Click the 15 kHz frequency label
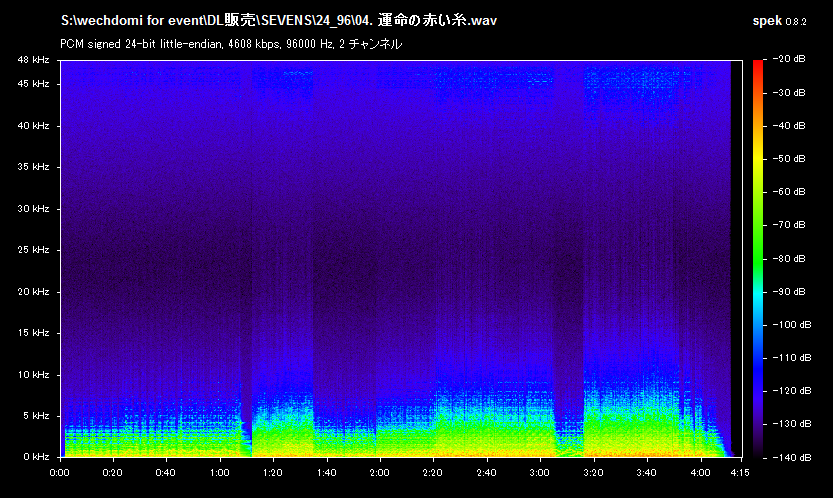833x498 pixels. tap(33, 333)
